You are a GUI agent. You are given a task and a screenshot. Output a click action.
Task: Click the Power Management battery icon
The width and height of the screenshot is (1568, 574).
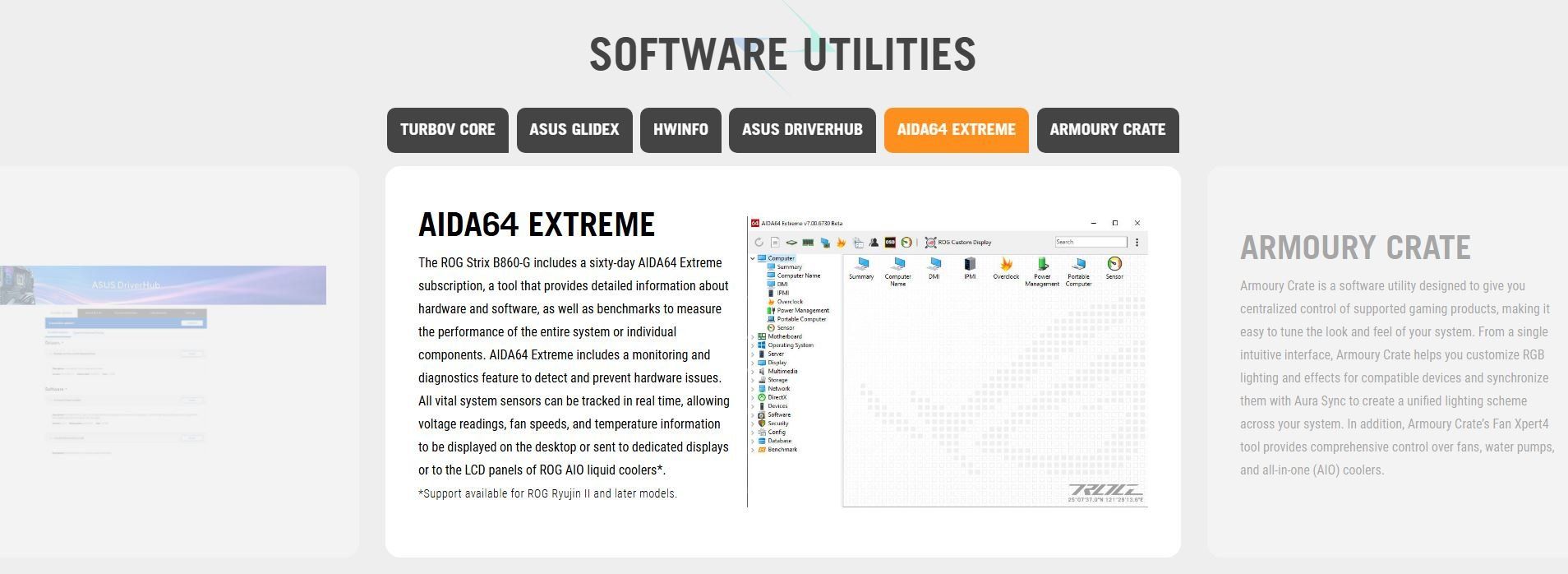pyautogui.click(x=1042, y=265)
